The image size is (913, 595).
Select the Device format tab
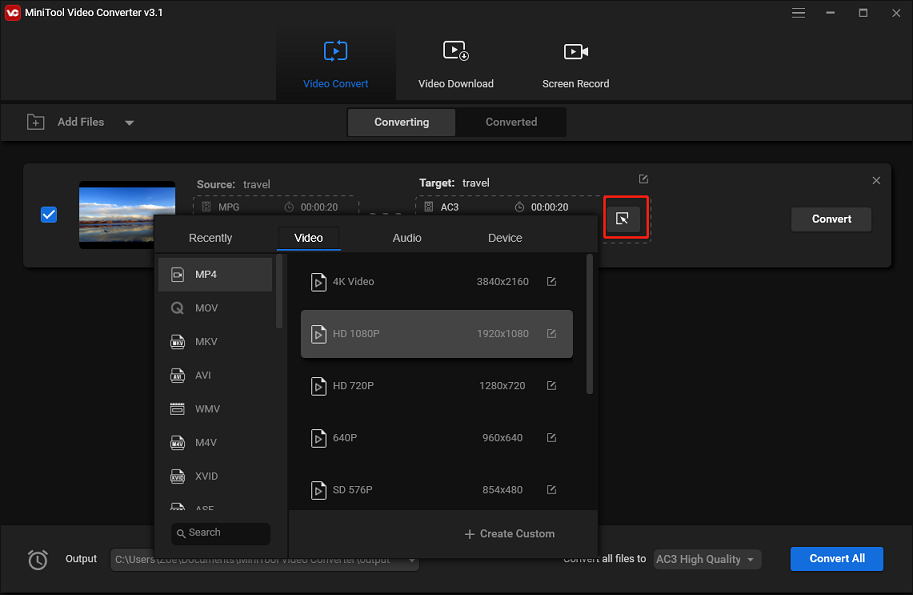tap(505, 238)
